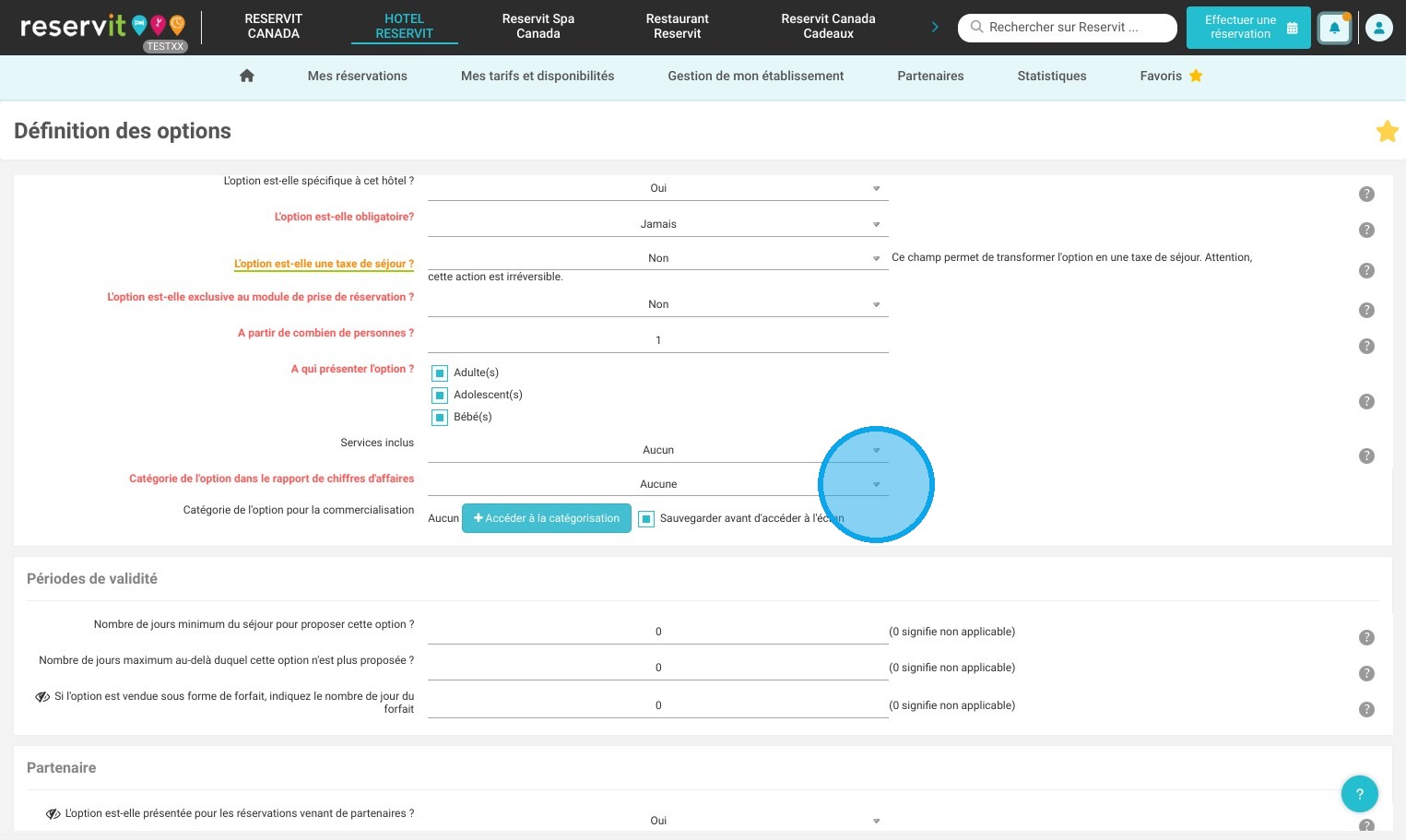
Task: Show help for 'L'option est-elle obligatoire' row
Action: 1366,230
